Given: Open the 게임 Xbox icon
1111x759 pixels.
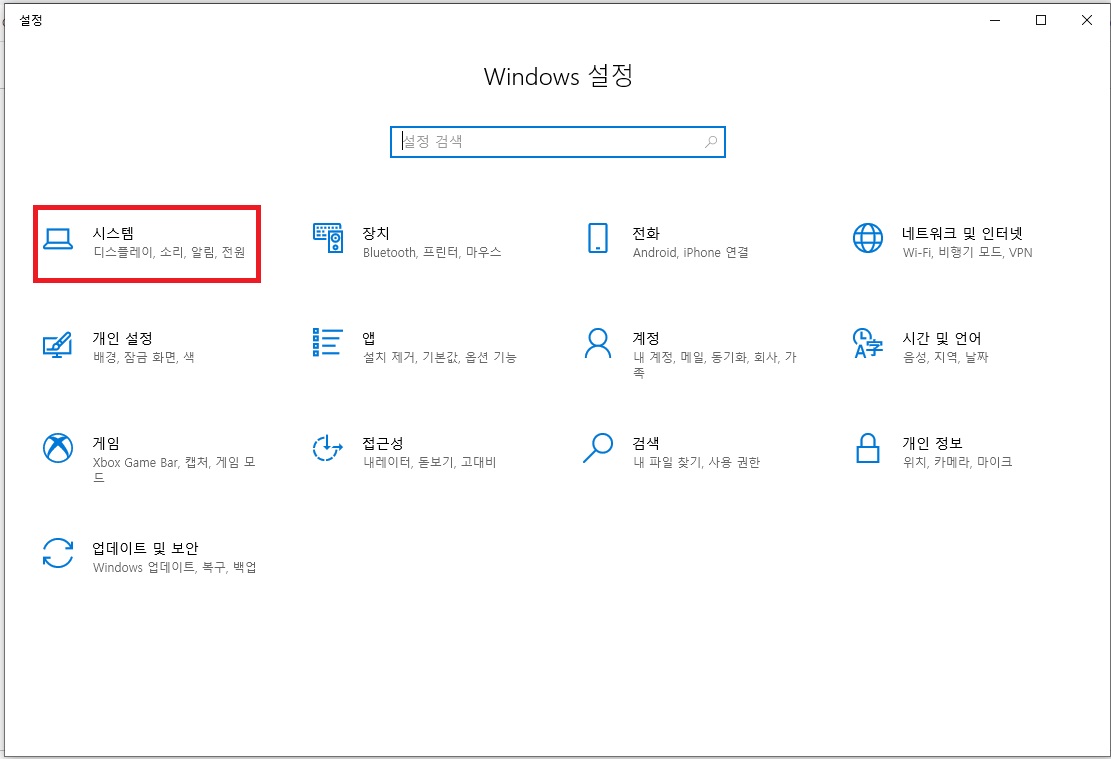Looking at the screenshot, I should (58, 448).
